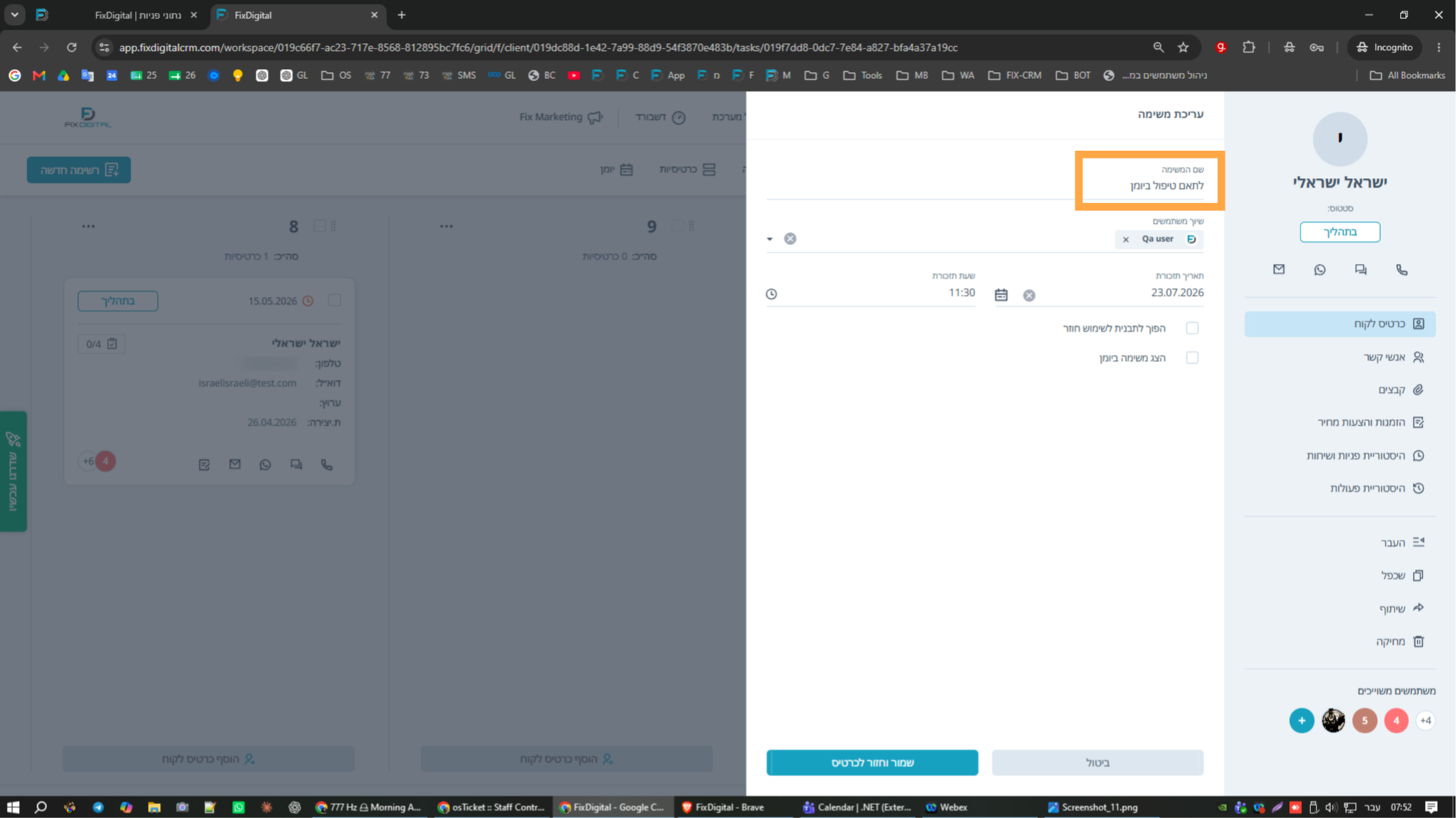Click the שמור וחזור לכרטיס save button
The height and width of the screenshot is (818, 1456).
point(872,763)
